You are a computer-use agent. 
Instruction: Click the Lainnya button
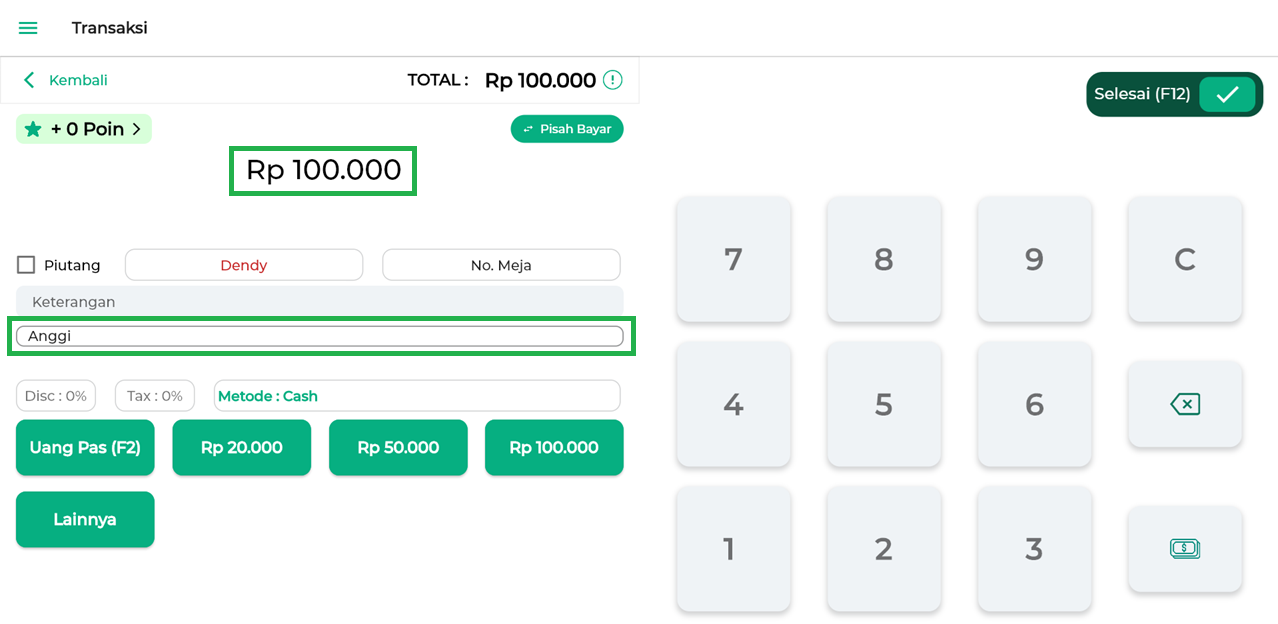(x=85, y=519)
